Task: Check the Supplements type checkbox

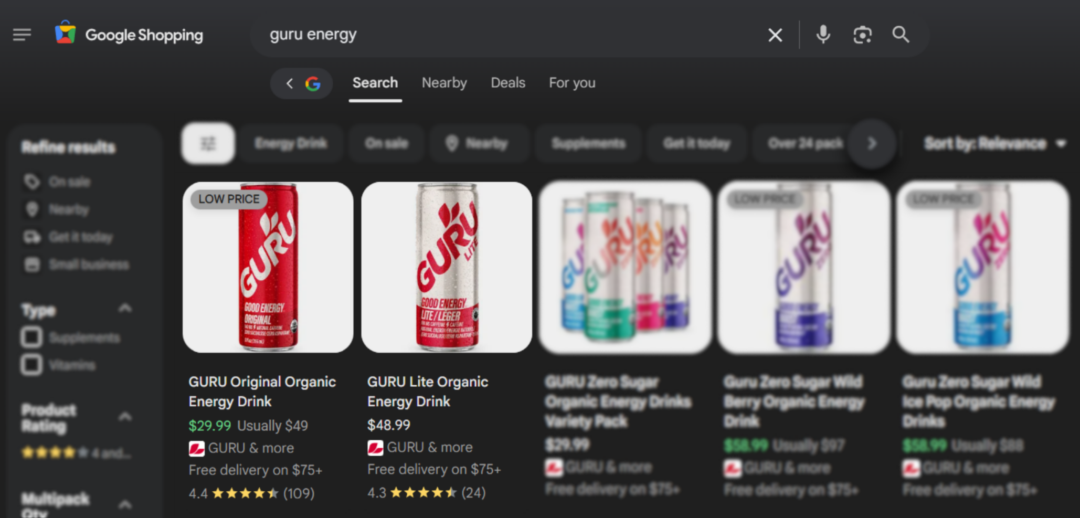Action: pyautogui.click(x=31, y=338)
